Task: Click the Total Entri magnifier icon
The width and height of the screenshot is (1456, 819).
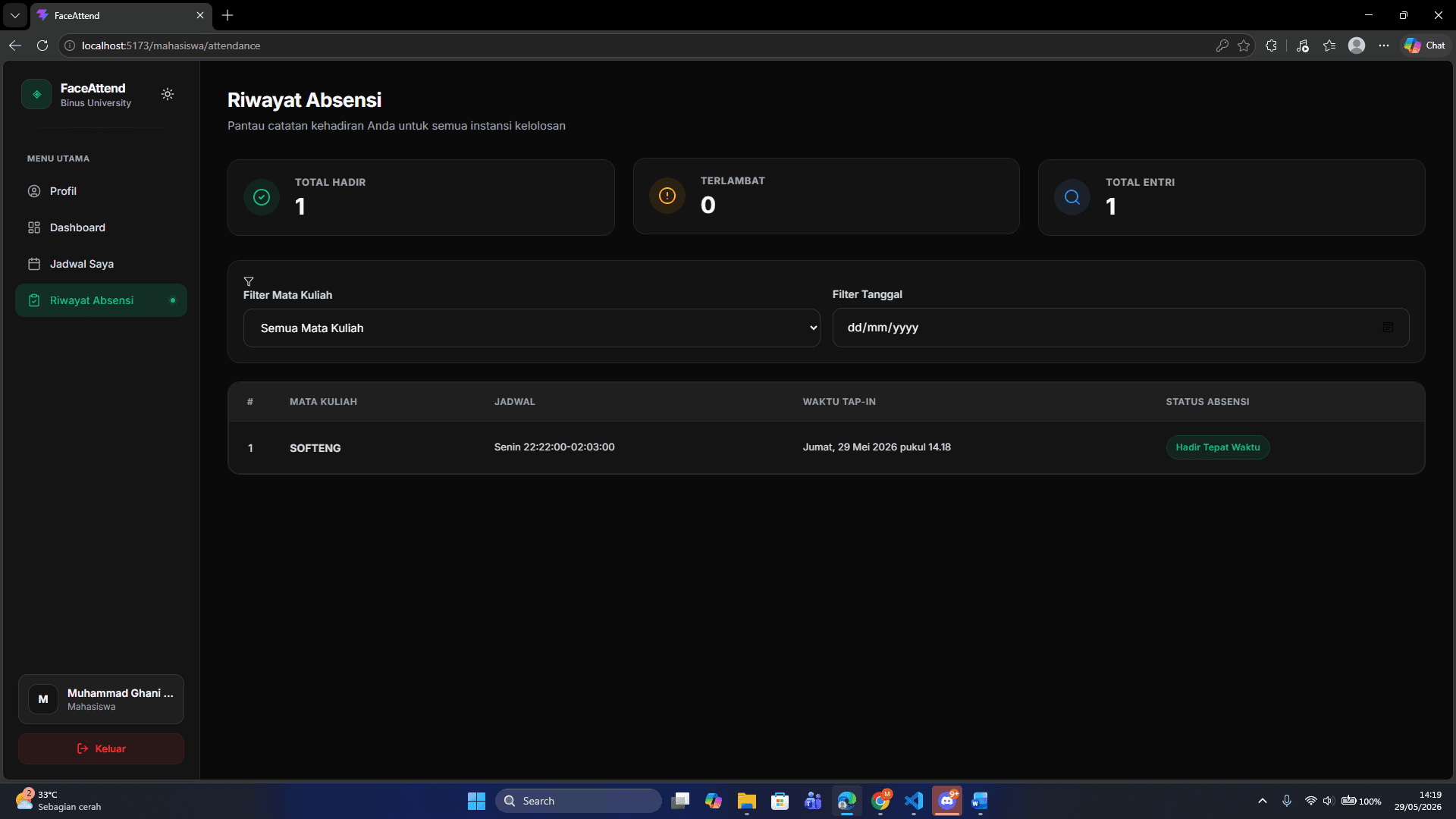Action: coord(1072,197)
